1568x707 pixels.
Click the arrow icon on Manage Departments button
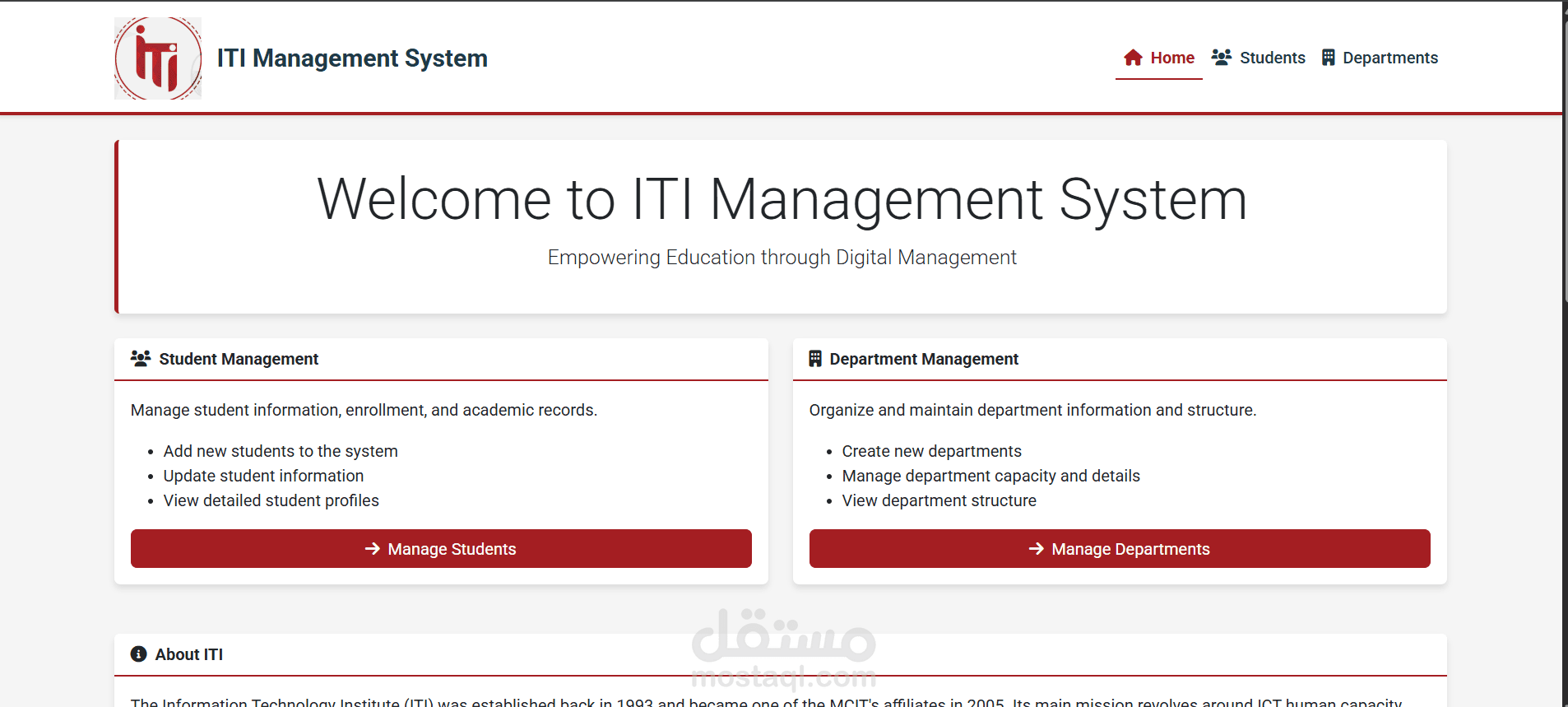[1037, 549]
